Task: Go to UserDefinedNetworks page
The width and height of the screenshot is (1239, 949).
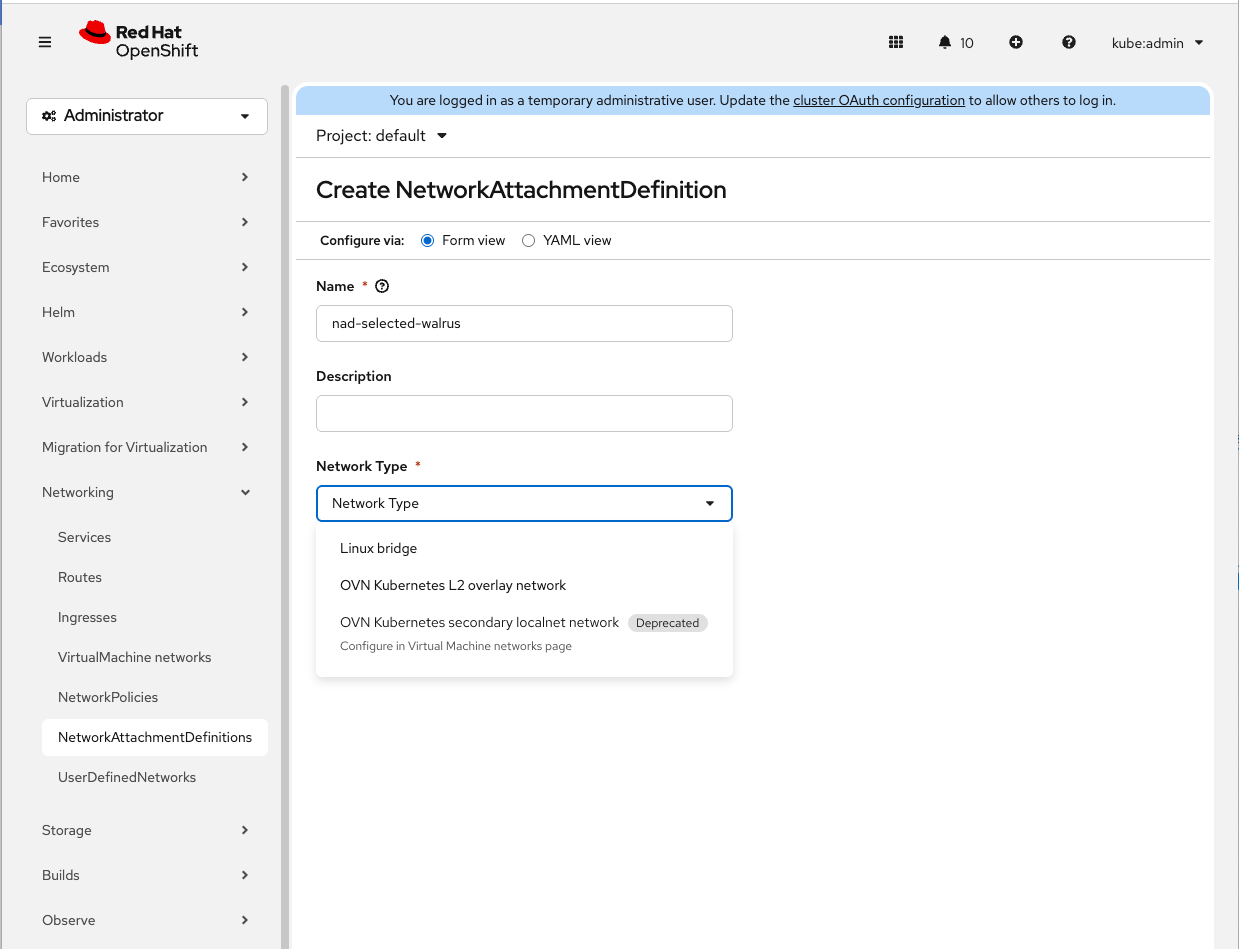Action: [127, 777]
